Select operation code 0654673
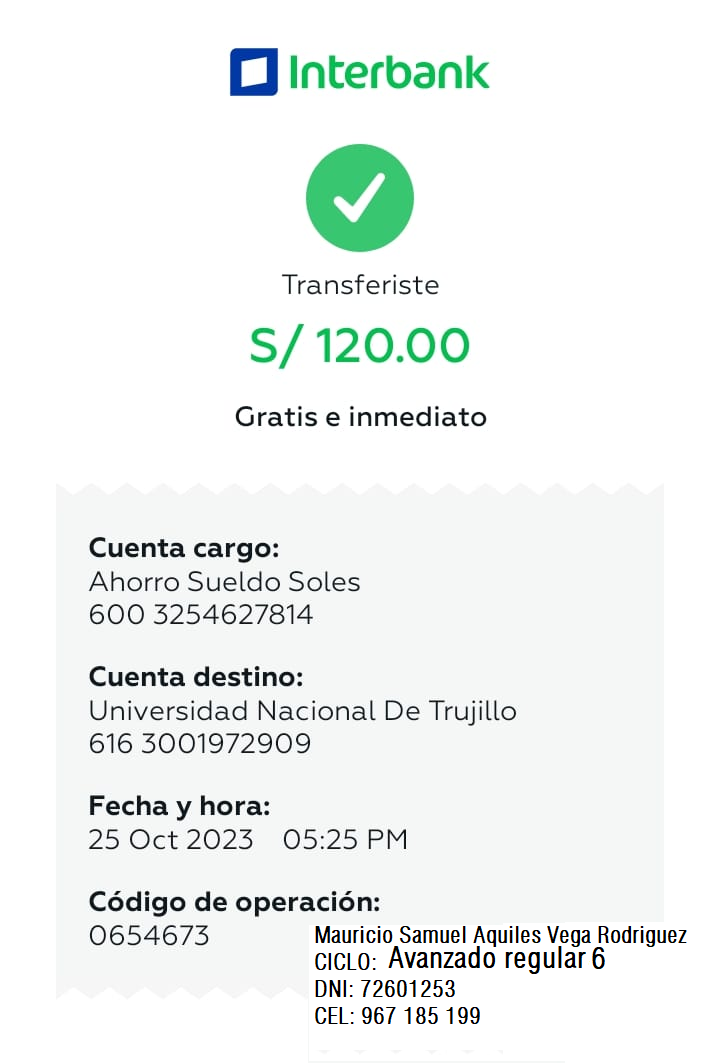This screenshot has height=1064, width=720. coord(149,935)
